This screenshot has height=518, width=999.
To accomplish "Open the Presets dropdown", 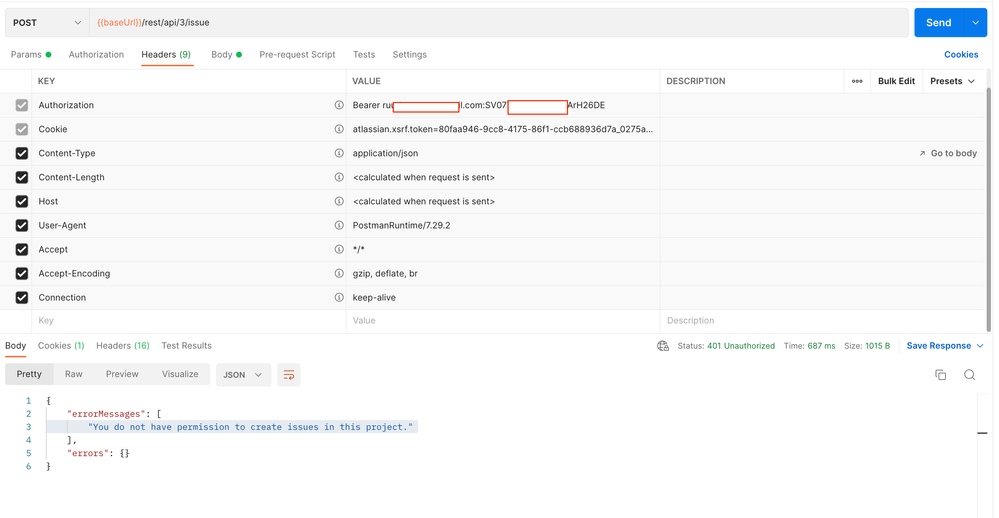I will [952, 81].
